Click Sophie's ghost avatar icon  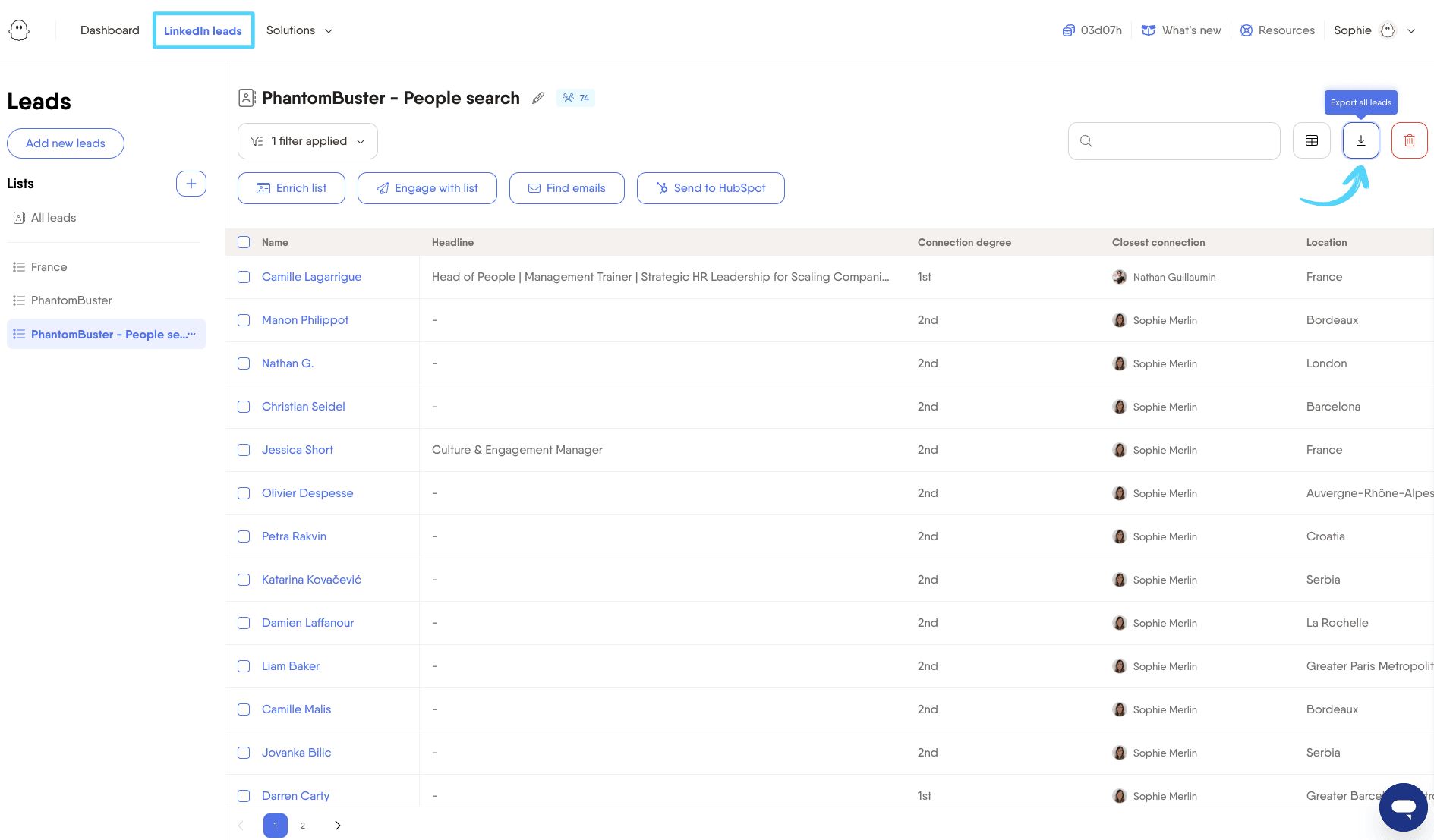1388,30
